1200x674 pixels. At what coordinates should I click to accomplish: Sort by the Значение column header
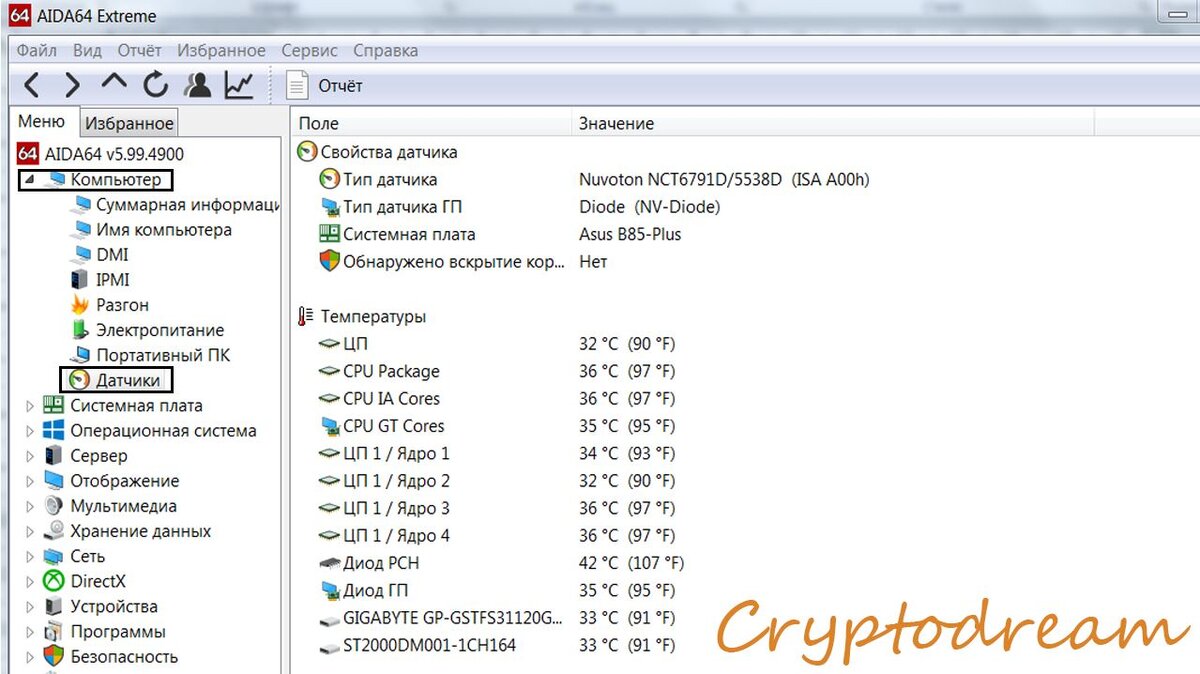[x=834, y=123]
